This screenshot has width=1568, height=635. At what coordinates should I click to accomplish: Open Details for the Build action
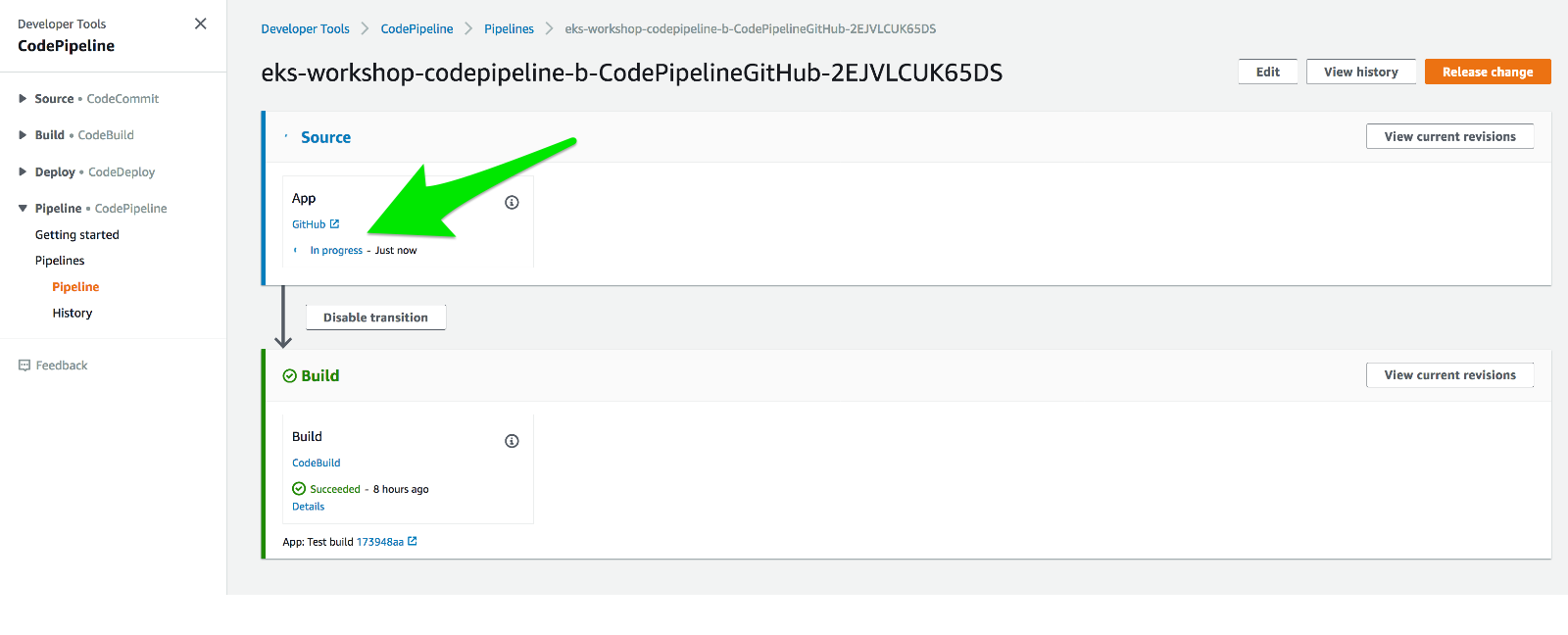pyautogui.click(x=308, y=506)
